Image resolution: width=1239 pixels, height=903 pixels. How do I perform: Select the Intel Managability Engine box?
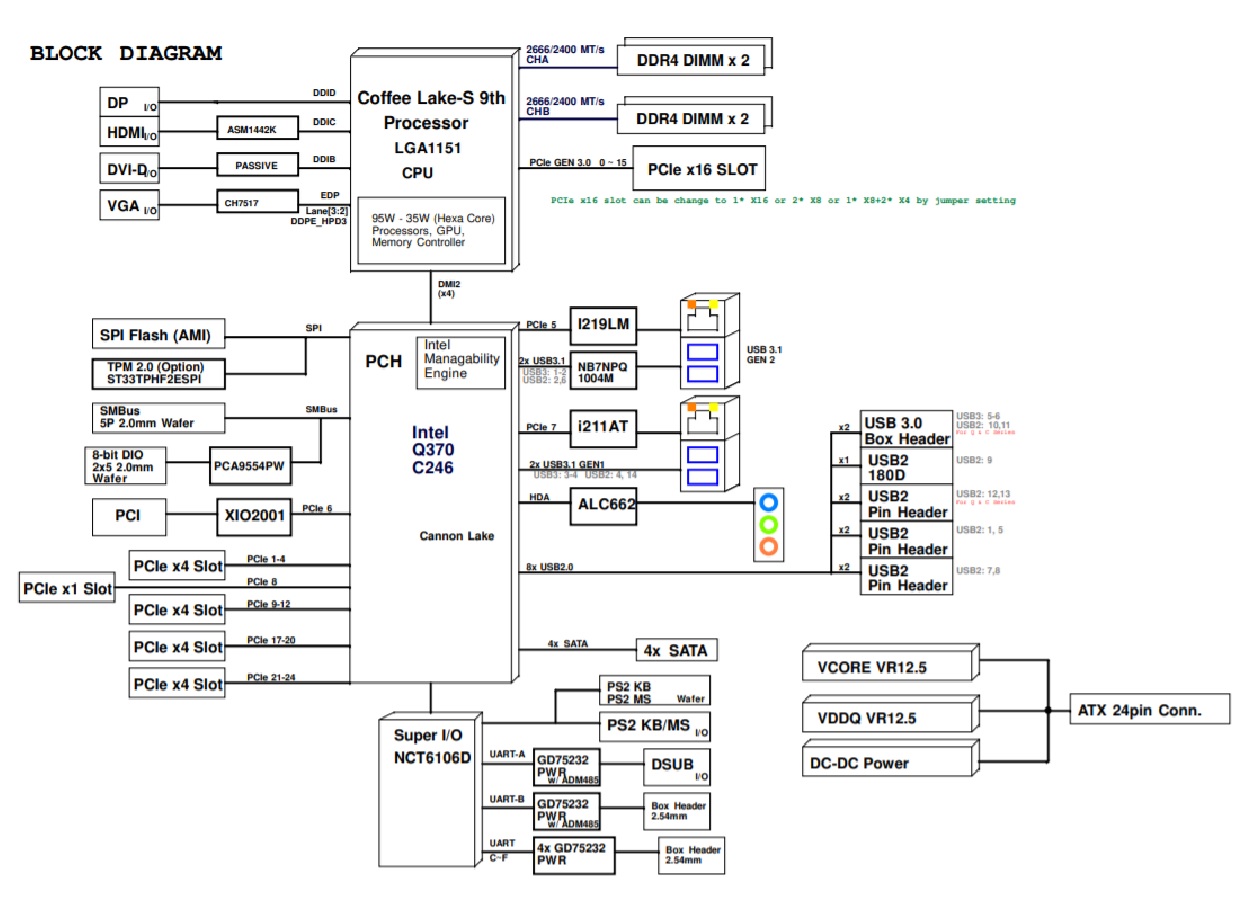(x=461, y=364)
